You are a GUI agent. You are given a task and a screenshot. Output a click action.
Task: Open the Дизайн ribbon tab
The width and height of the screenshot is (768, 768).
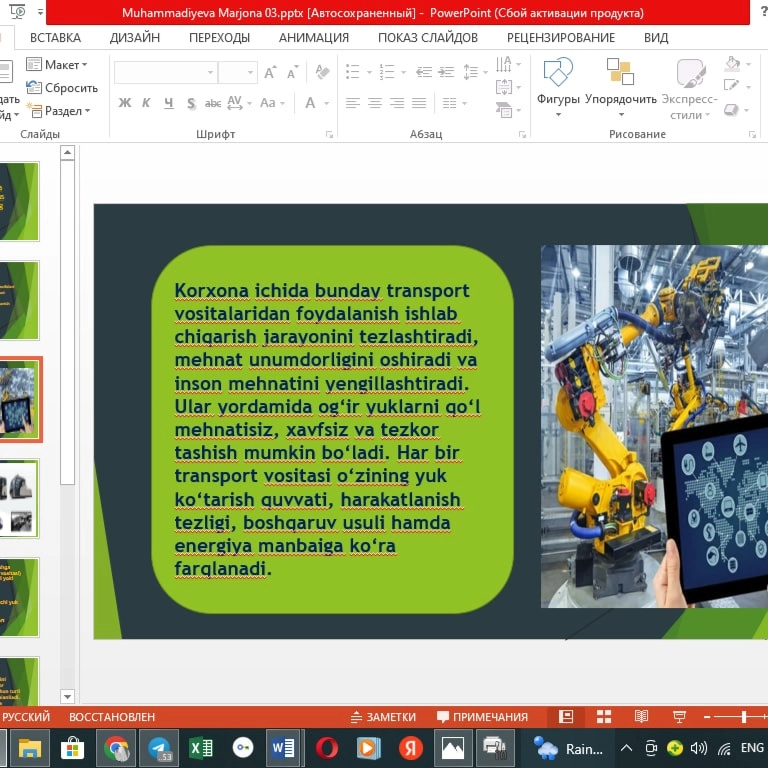point(135,38)
